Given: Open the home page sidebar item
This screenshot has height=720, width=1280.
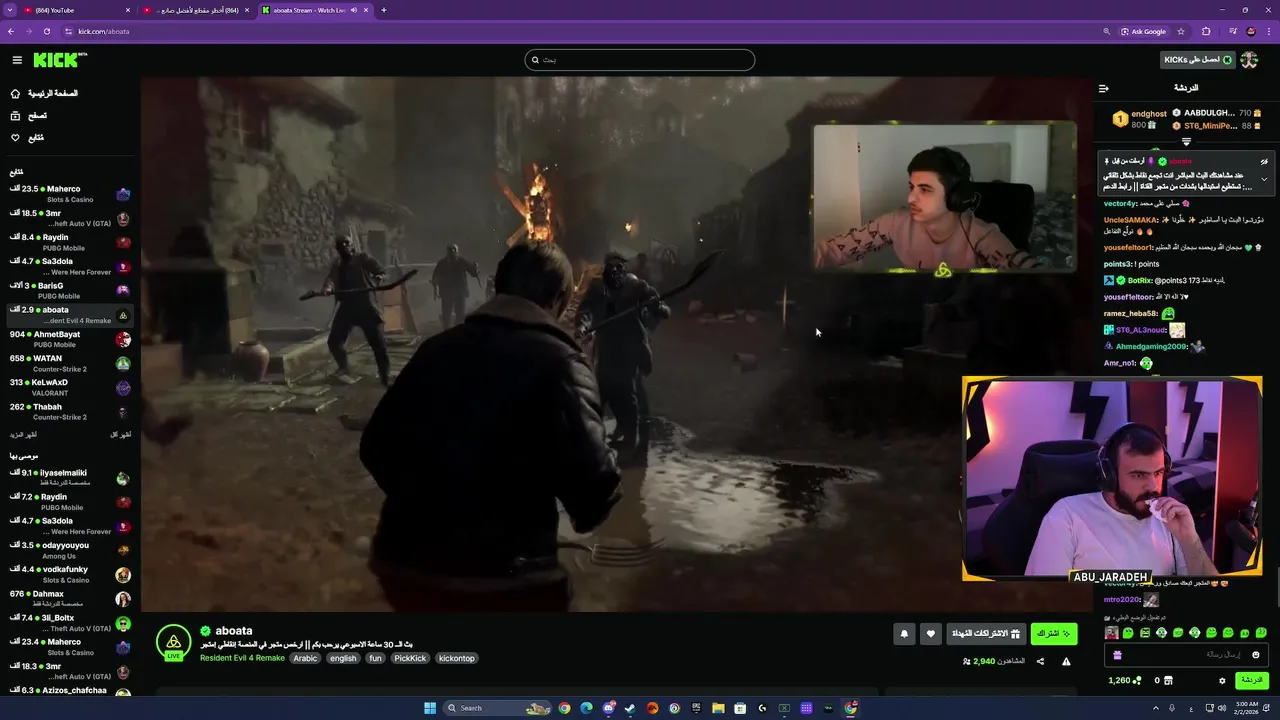Looking at the screenshot, I should [x=44, y=93].
